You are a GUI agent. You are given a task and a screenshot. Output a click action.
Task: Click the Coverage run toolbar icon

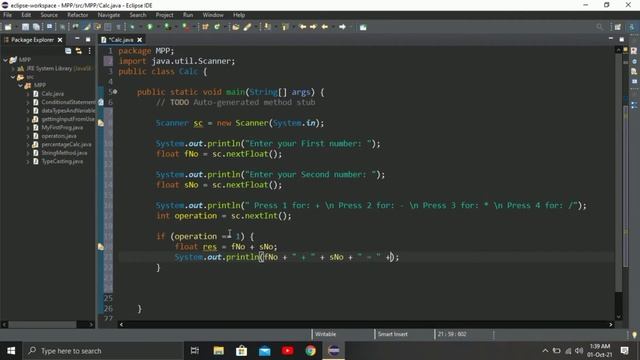coord(167,27)
